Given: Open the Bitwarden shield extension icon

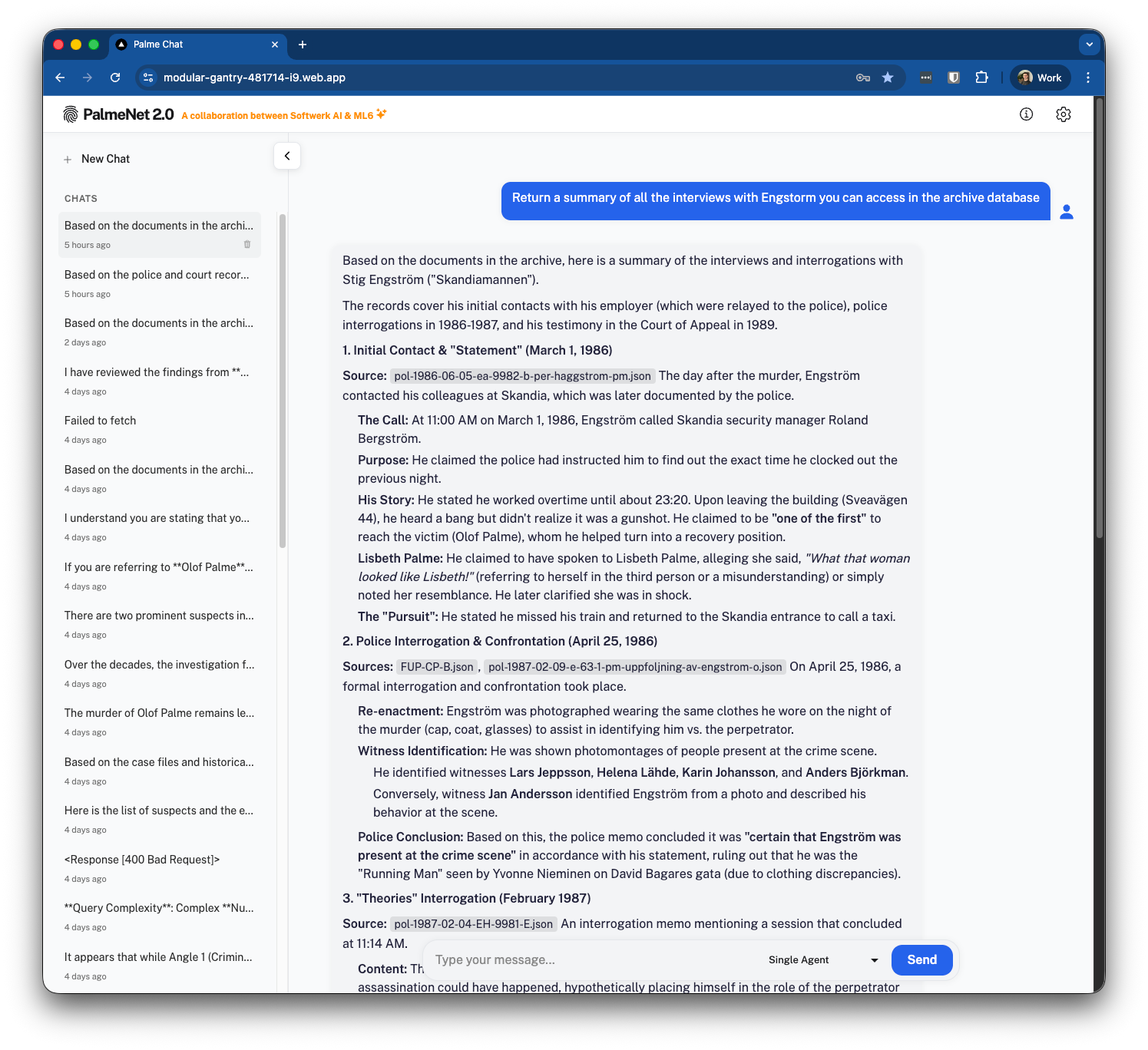Looking at the screenshot, I should [953, 78].
